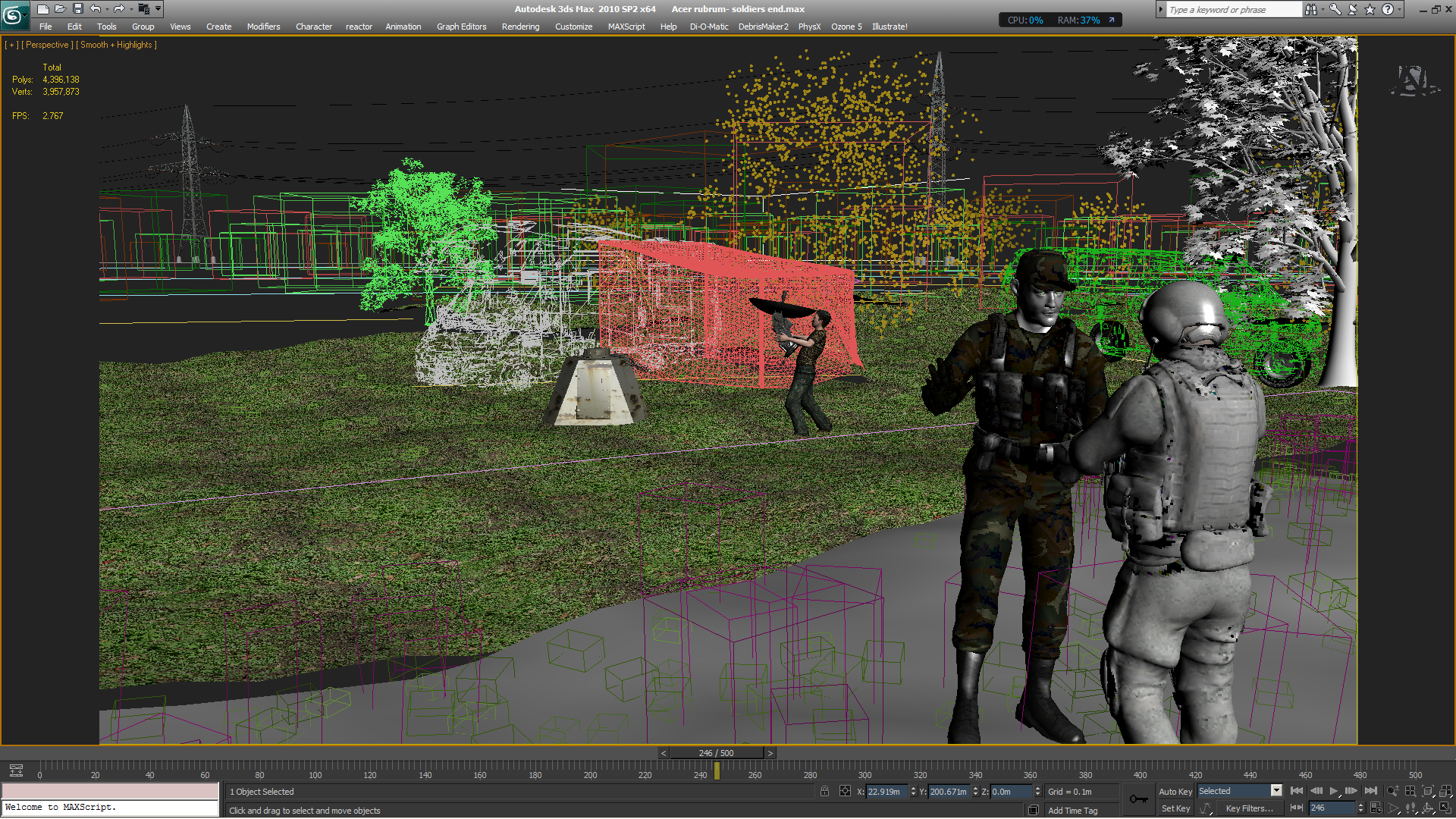Viewport: 1456px width, 819px height.
Task: Toggle Auto Key mode
Action: (x=1175, y=791)
